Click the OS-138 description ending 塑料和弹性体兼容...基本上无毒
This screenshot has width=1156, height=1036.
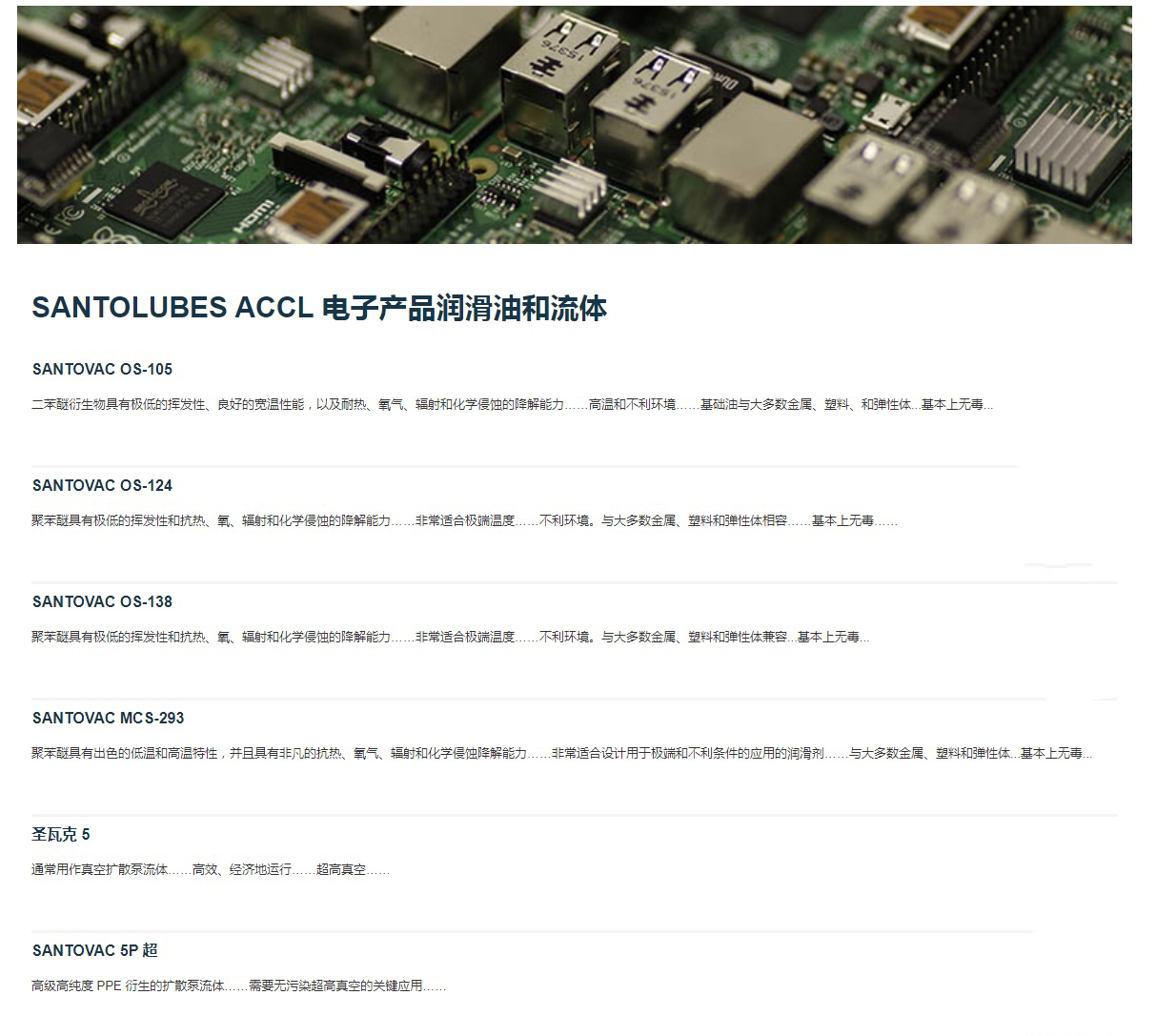(x=450, y=638)
